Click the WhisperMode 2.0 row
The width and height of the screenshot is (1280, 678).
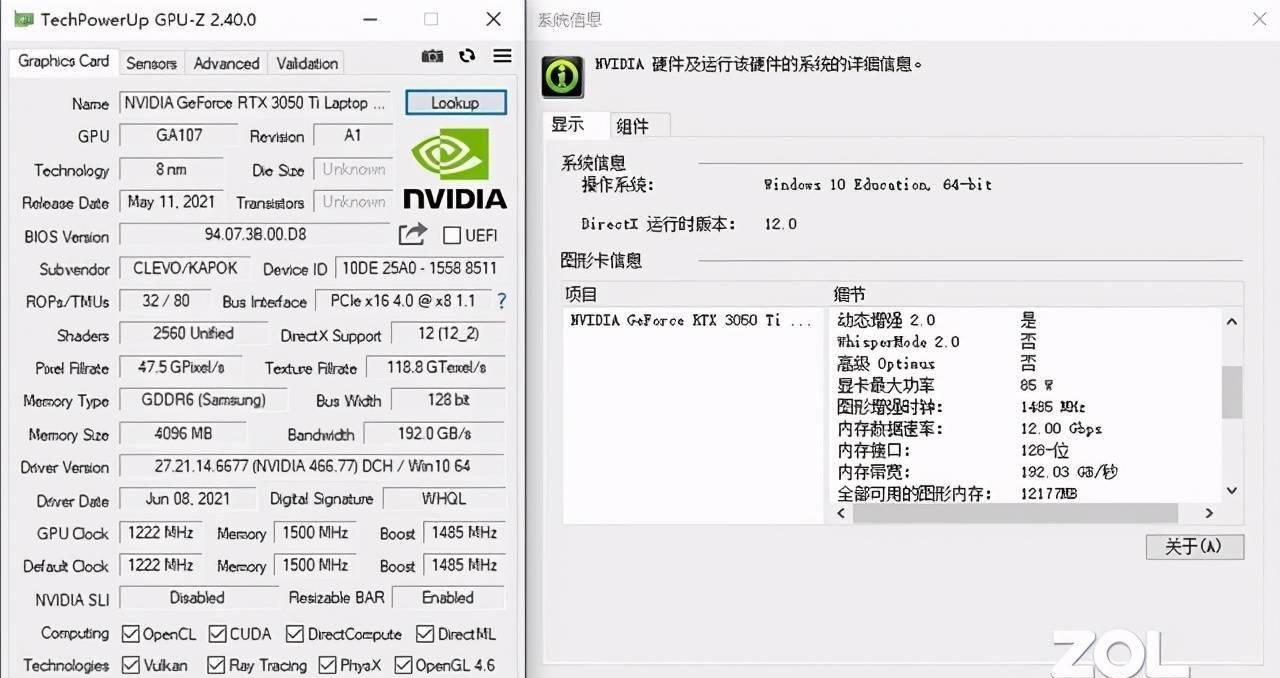tap(1024, 342)
